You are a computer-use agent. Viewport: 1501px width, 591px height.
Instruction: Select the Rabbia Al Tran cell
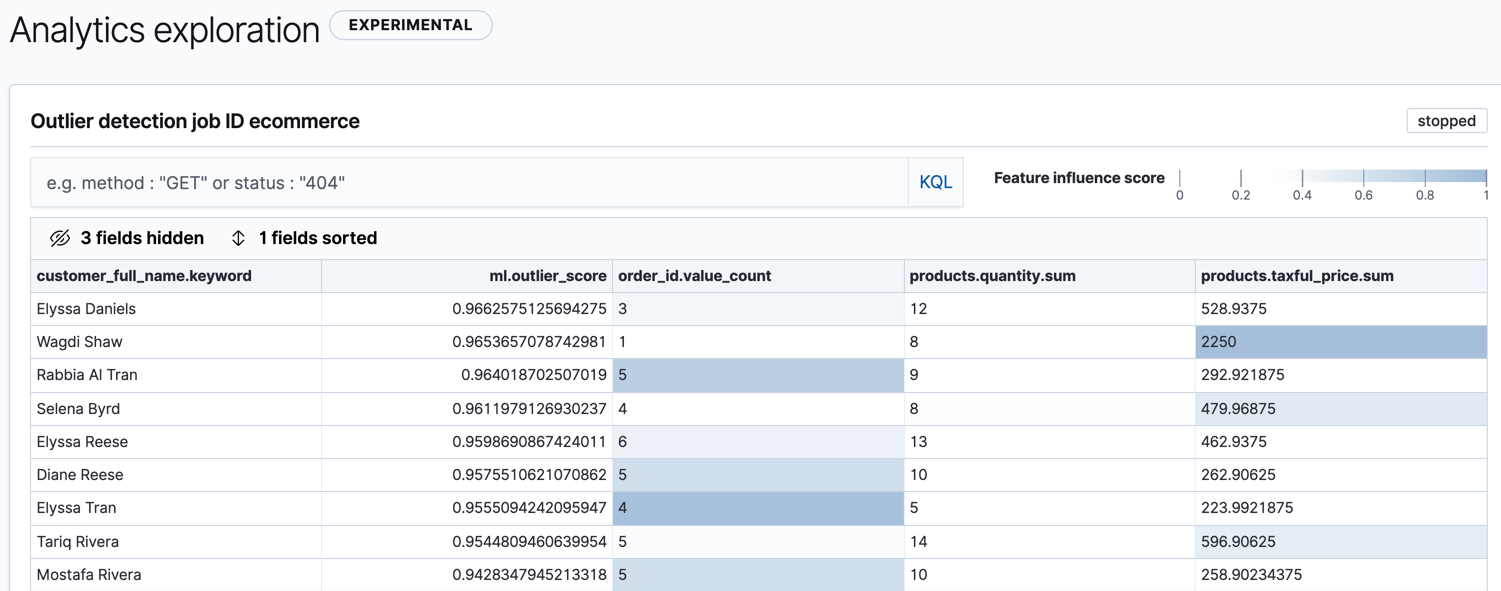point(176,375)
